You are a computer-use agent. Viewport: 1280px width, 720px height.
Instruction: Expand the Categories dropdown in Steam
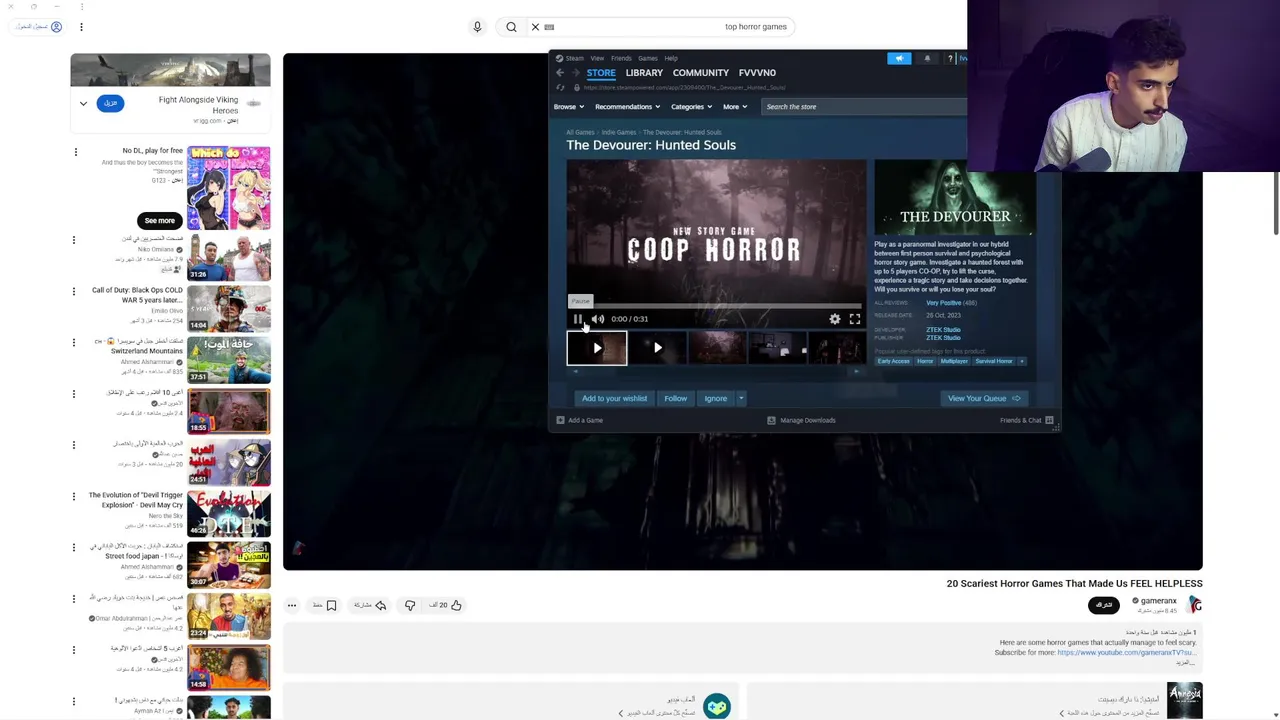[691, 107]
